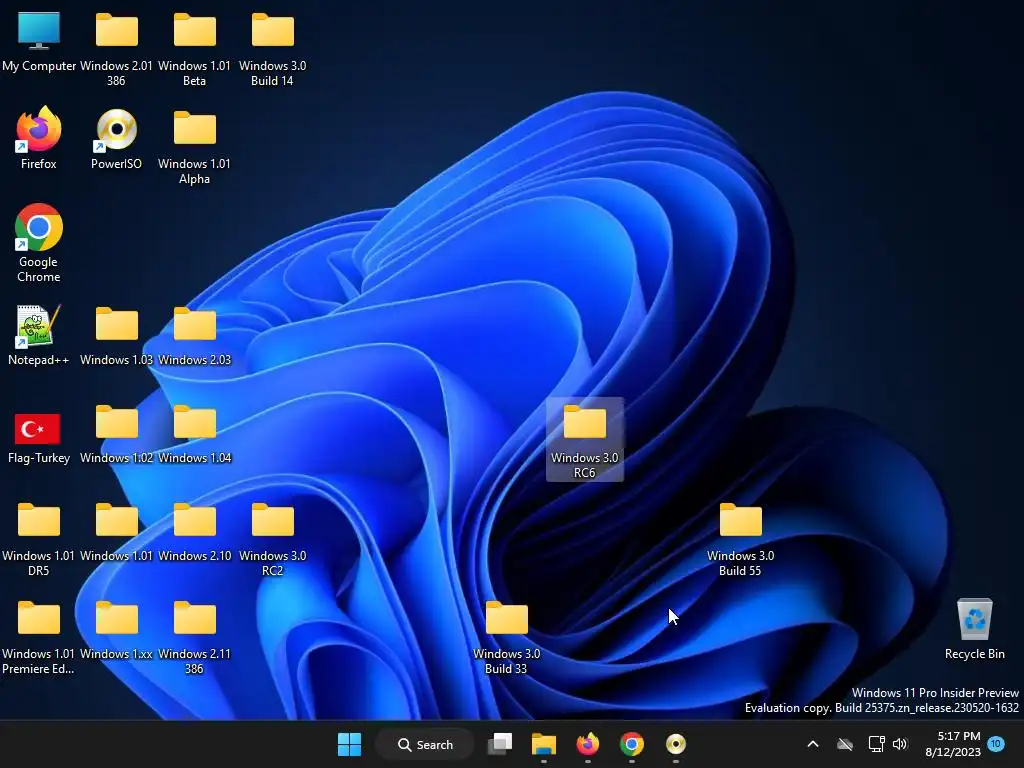Select the Windows 1.xx folder
The width and height of the screenshot is (1024, 768).
[x=116, y=630]
